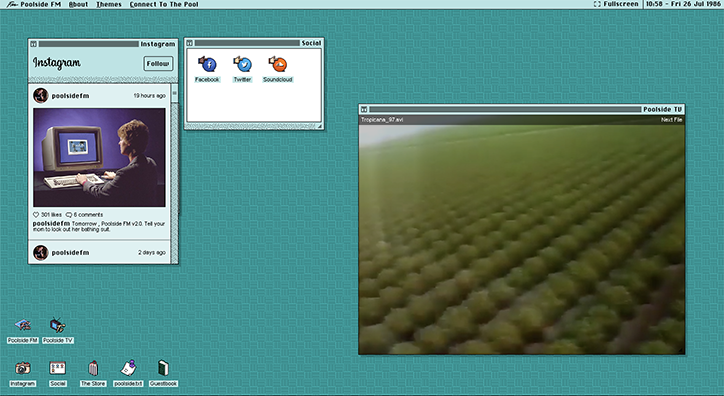Toggle Fullscreen mode in menu bar
Image resolution: width=724 pixels, height=396 pixels.
click(616, 4)
